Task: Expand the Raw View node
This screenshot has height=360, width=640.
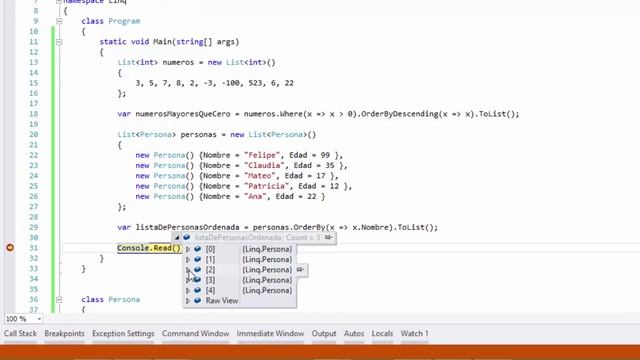Action: point(188,300)
